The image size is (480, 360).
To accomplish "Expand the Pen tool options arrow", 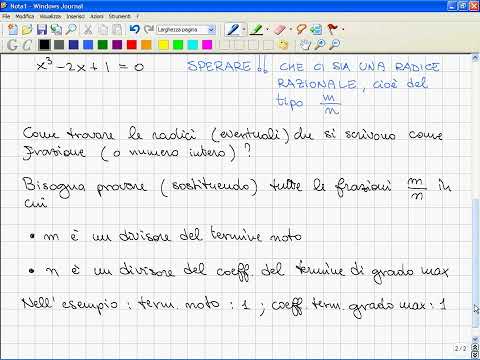I will 244,30.
